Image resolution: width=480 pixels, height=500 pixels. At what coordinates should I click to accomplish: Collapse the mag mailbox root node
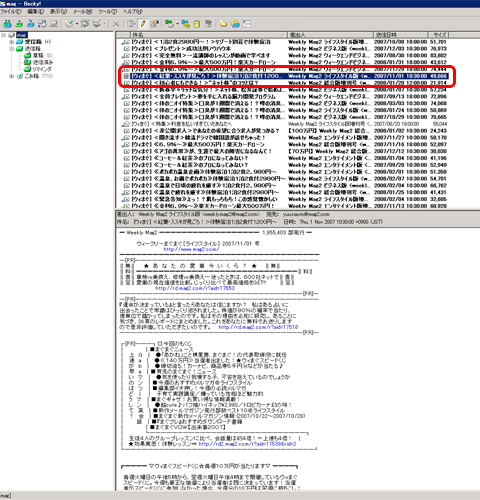(x=4, y=35)
